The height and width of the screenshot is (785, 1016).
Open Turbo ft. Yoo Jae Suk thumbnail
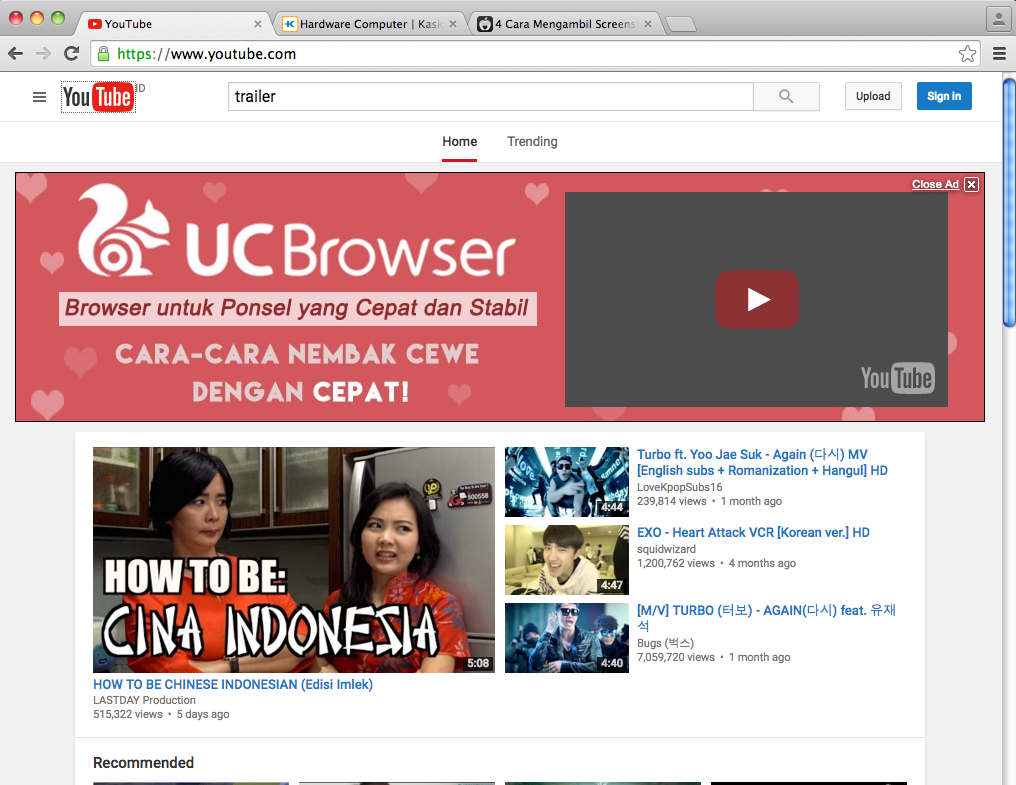[x=567, y=482]
